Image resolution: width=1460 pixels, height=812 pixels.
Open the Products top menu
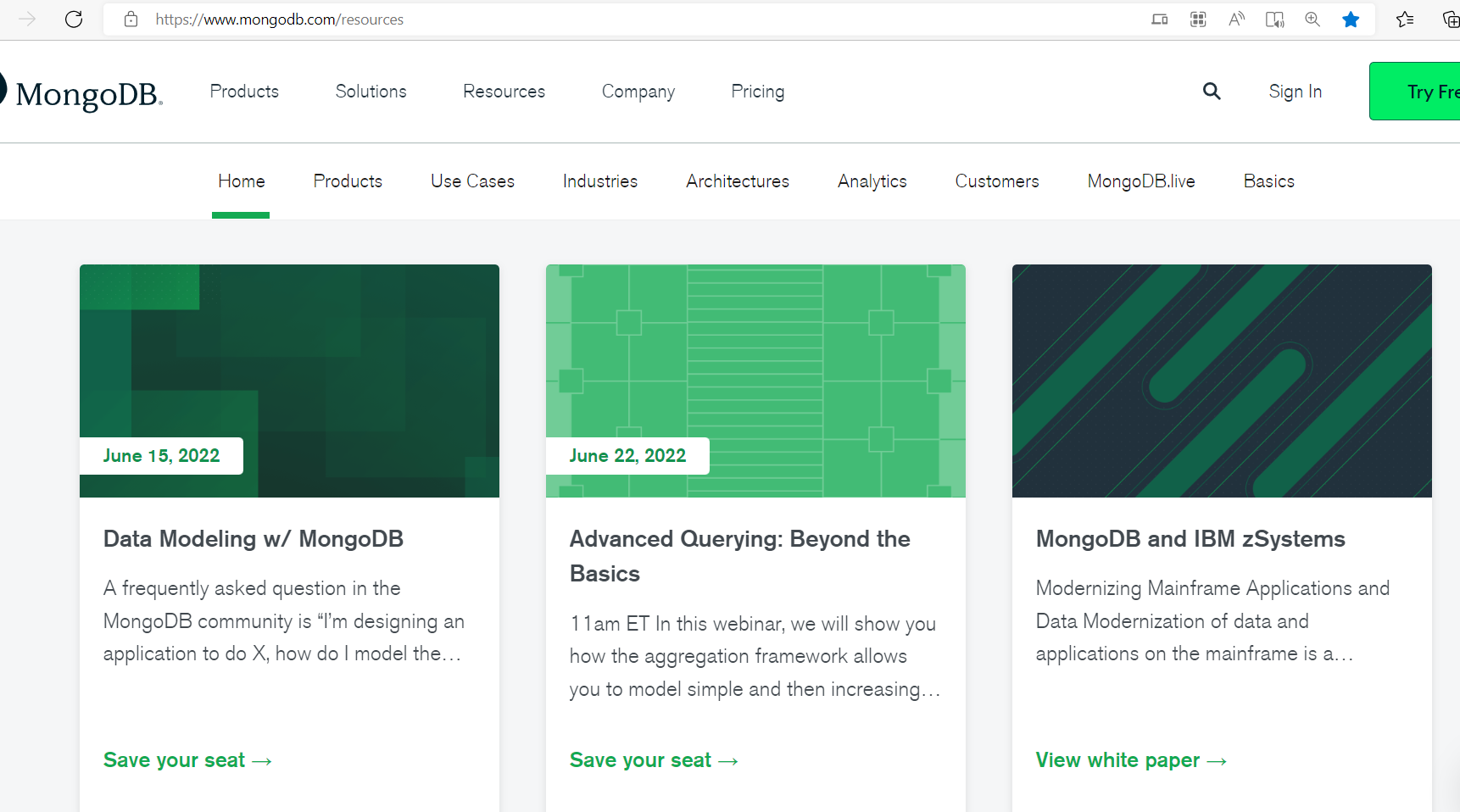(x=244, y=91)
